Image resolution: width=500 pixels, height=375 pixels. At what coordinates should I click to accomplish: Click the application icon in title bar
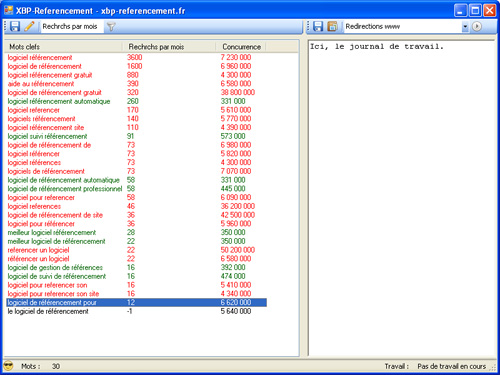(8, 11)
